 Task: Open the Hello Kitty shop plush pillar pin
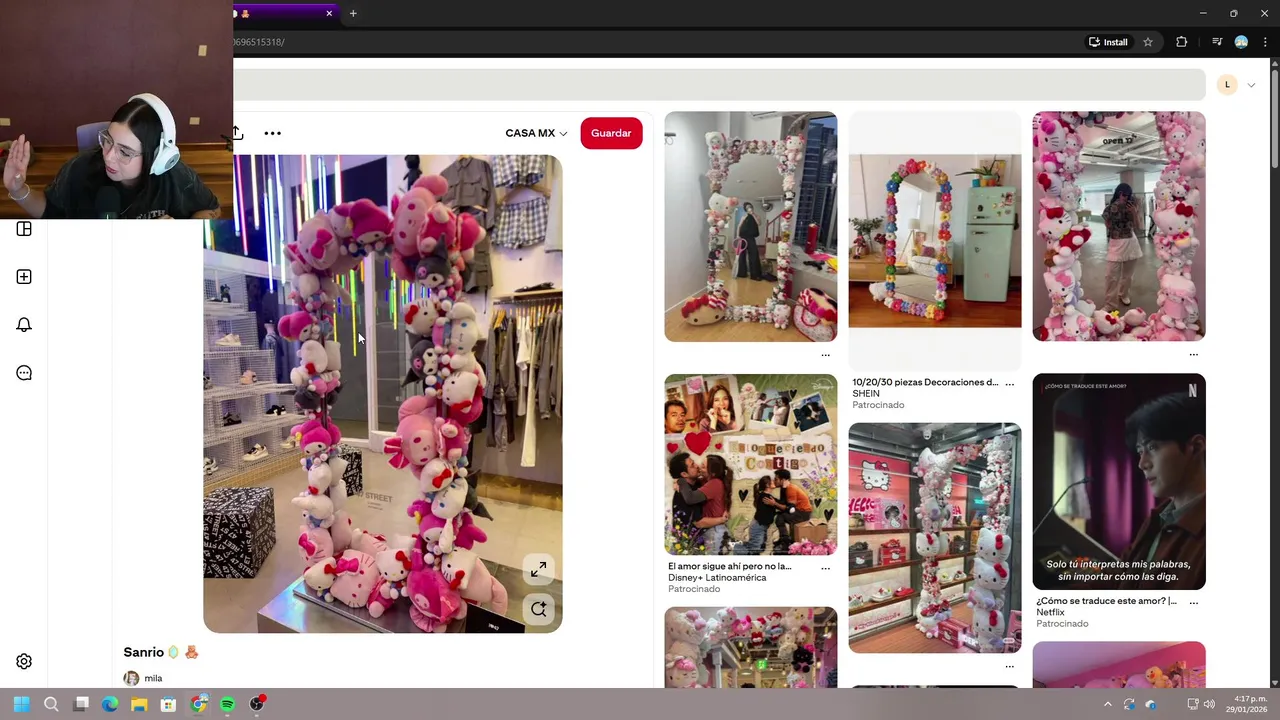935,538
